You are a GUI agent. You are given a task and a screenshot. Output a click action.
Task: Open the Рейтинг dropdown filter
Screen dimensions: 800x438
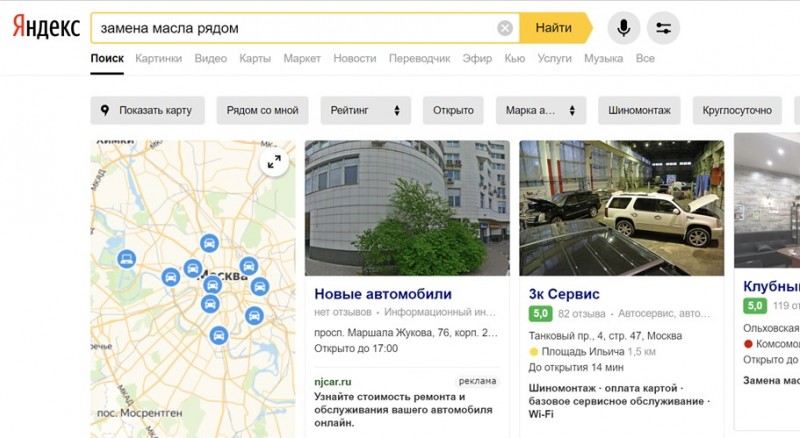click(x=365, y=110)
